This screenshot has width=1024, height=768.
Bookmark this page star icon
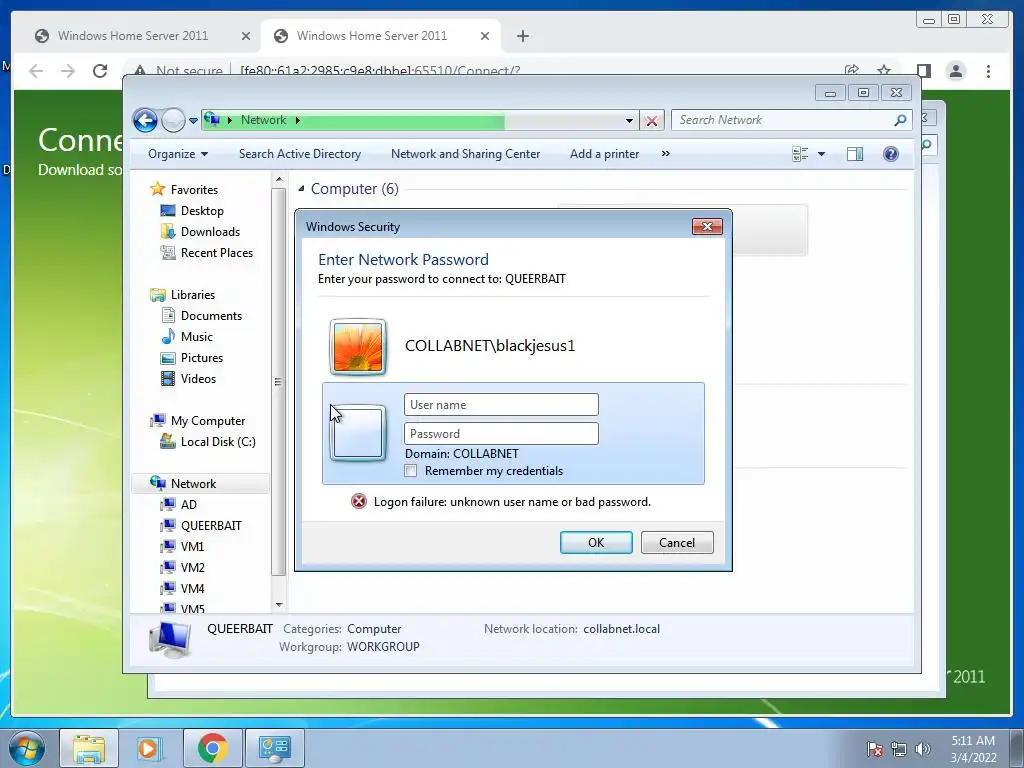coord(884,70)
